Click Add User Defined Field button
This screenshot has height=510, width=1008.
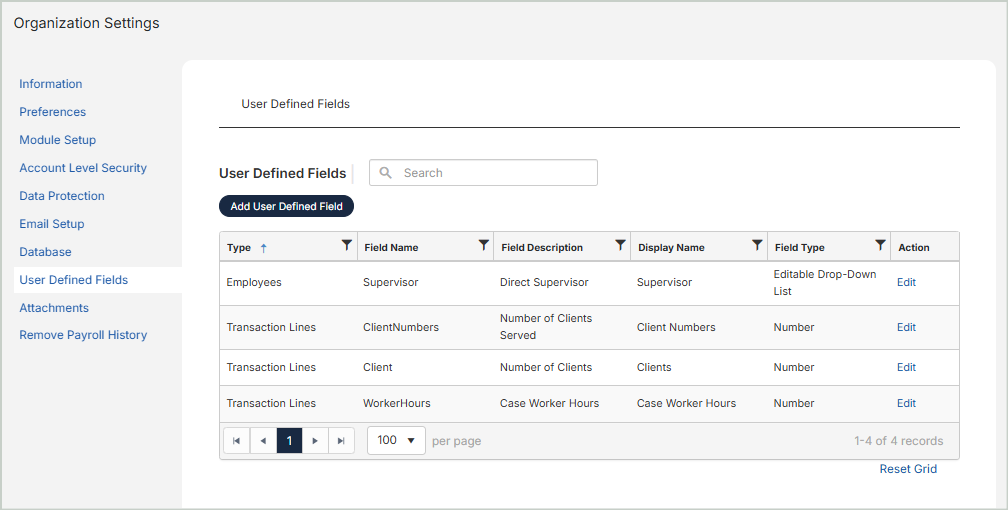pyautogui.click(x=286, y=207)
